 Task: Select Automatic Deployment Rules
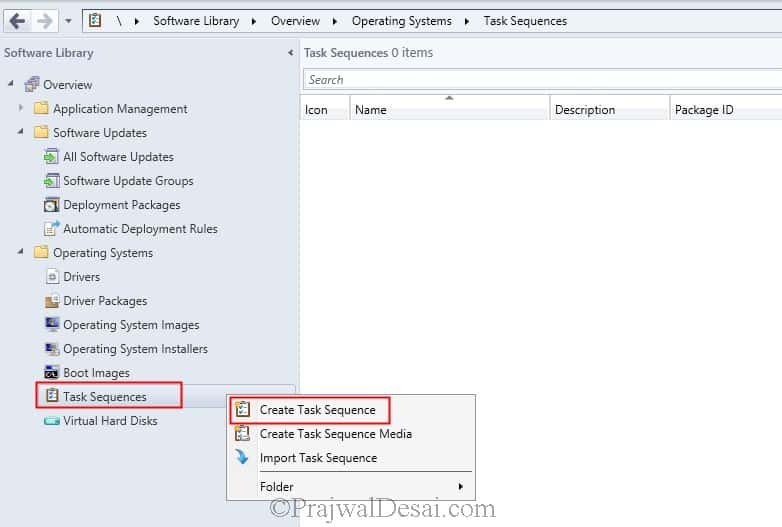pyautogui.click(x=140, y=229)
